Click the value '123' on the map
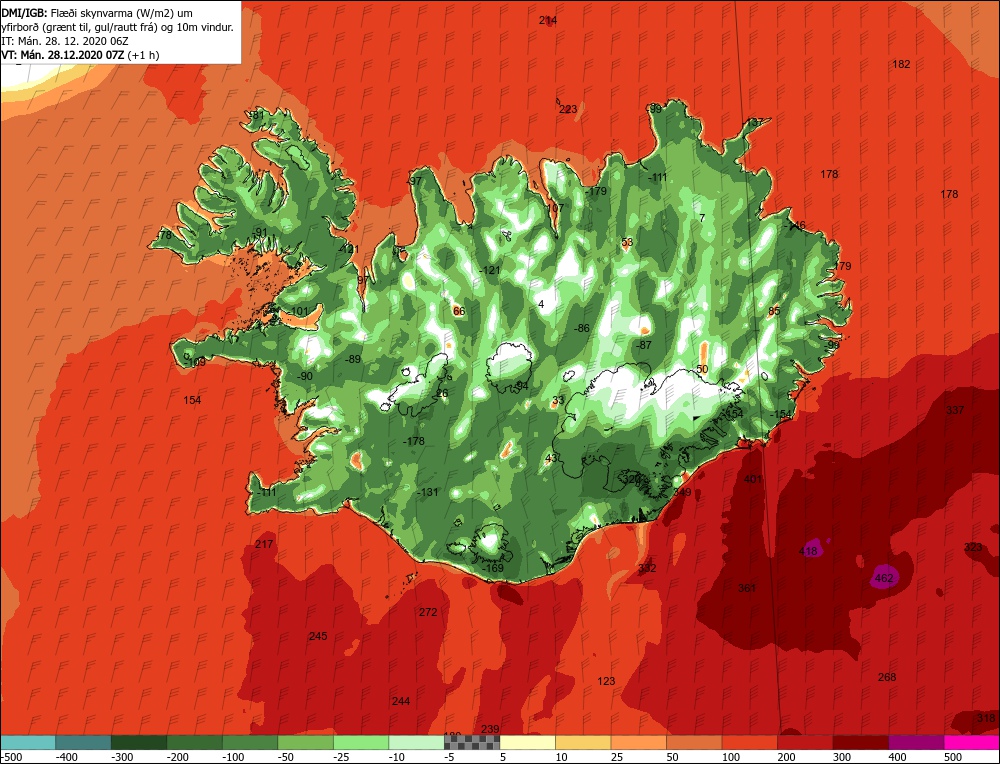Image resolution: width=1000 pixels, height=764 pixels. (606, 681)
